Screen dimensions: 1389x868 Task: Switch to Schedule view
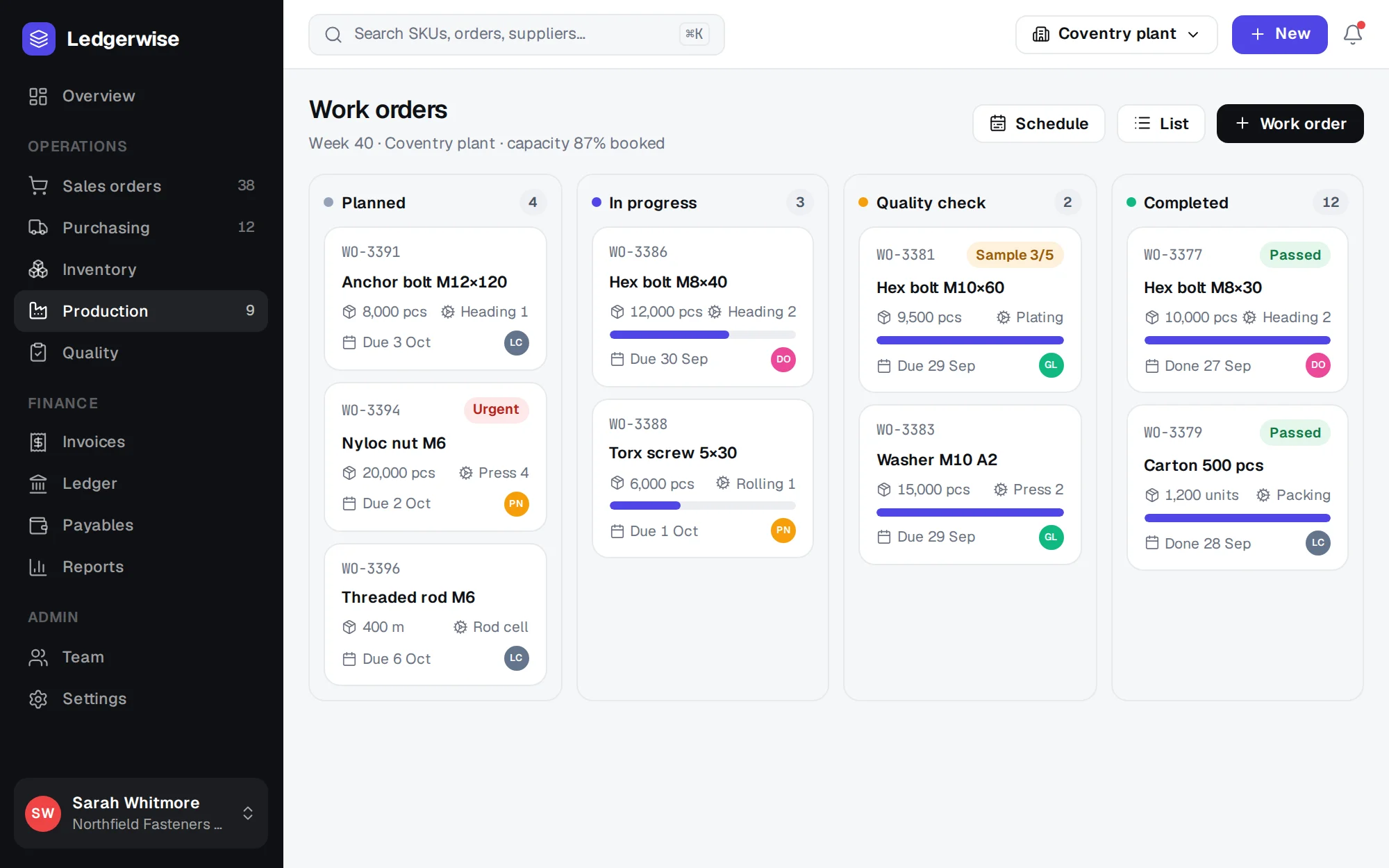(1038, 124)
